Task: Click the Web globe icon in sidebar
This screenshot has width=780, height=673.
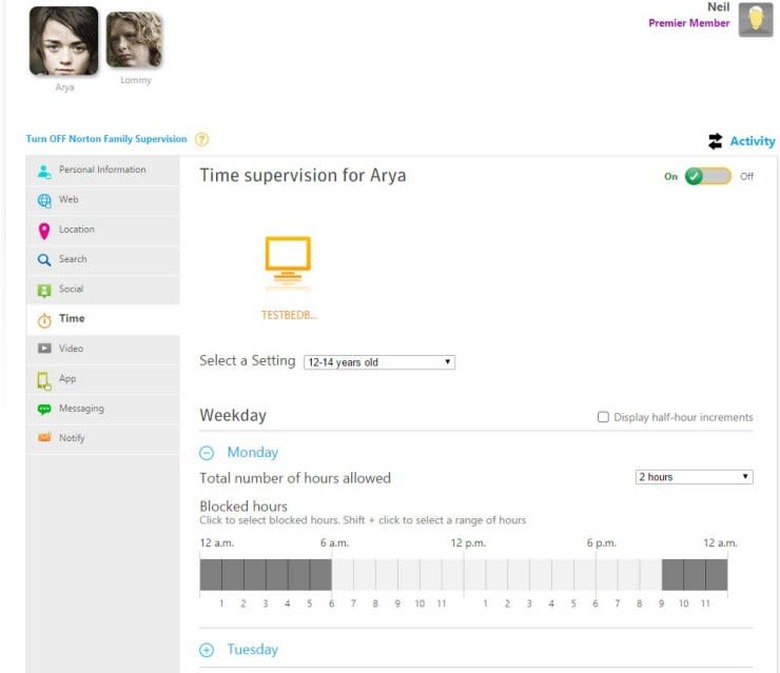Action: point(44,200)
